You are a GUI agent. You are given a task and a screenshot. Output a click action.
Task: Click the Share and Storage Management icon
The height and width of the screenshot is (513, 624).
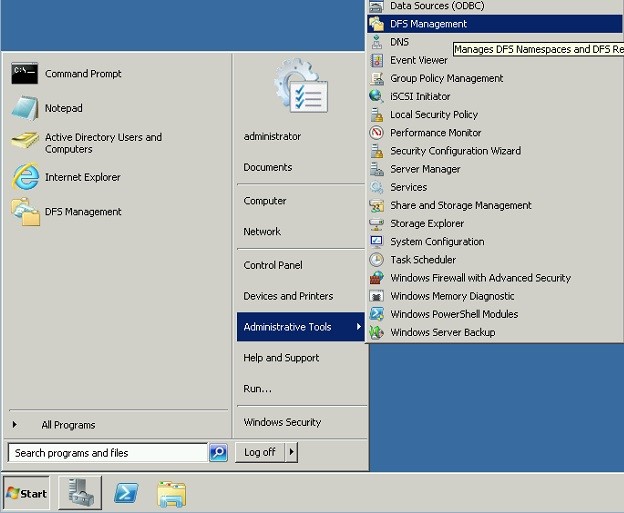point(376,205)
